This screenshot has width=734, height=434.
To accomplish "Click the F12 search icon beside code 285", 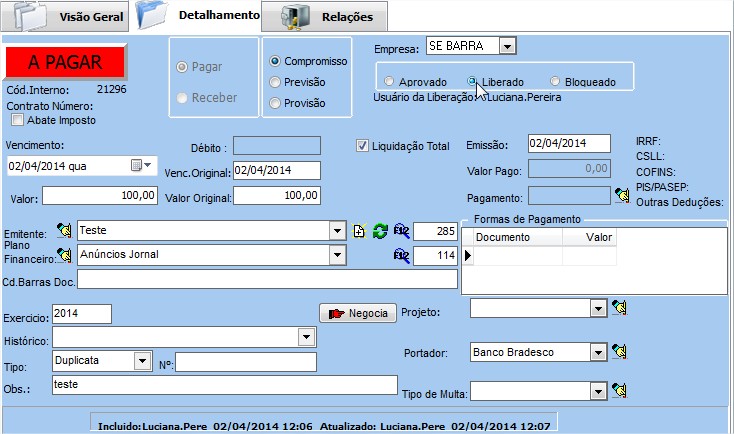I will tap(401, 231).
